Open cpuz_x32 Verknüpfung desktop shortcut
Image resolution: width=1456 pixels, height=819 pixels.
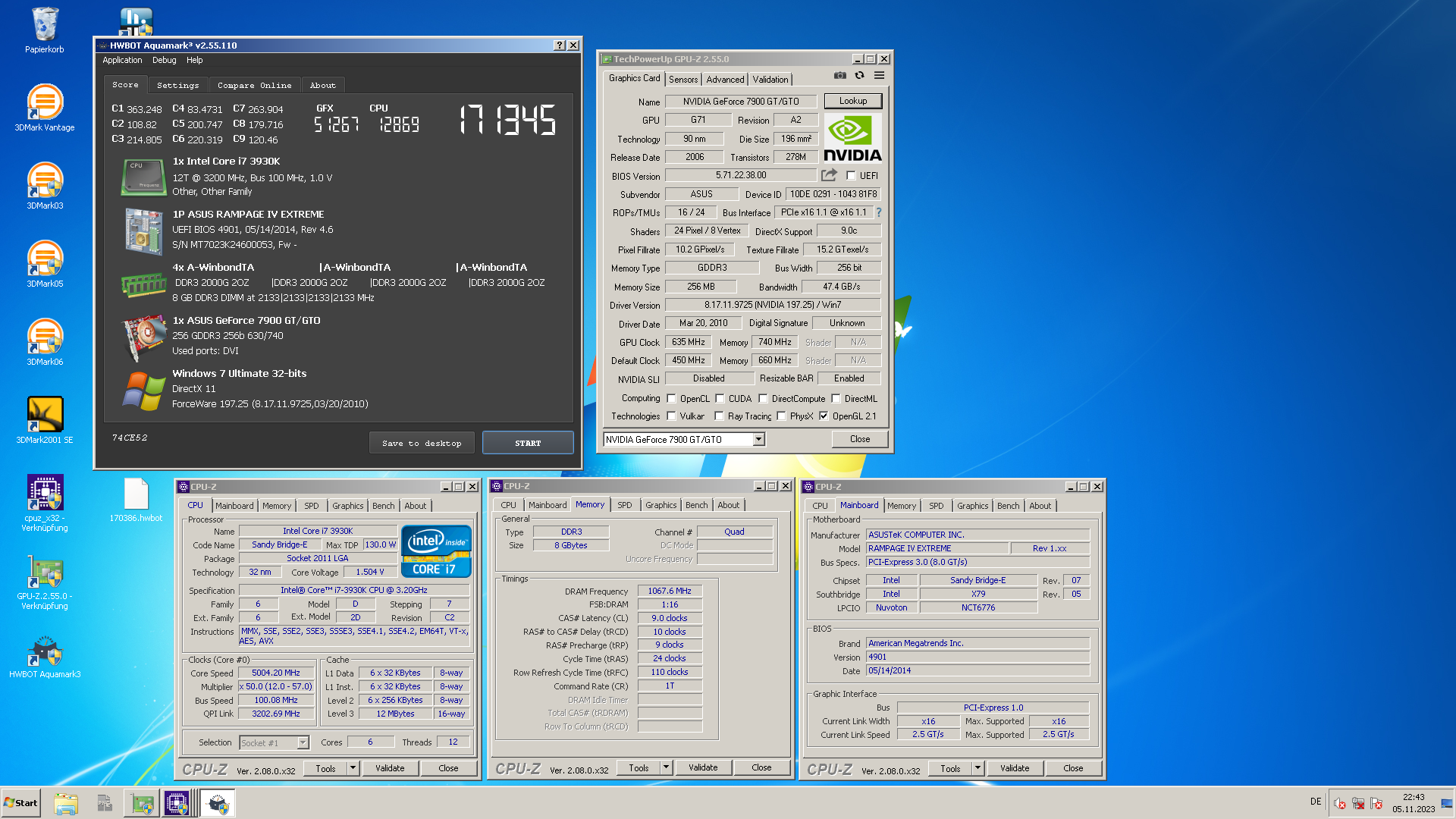pos(45,503)
